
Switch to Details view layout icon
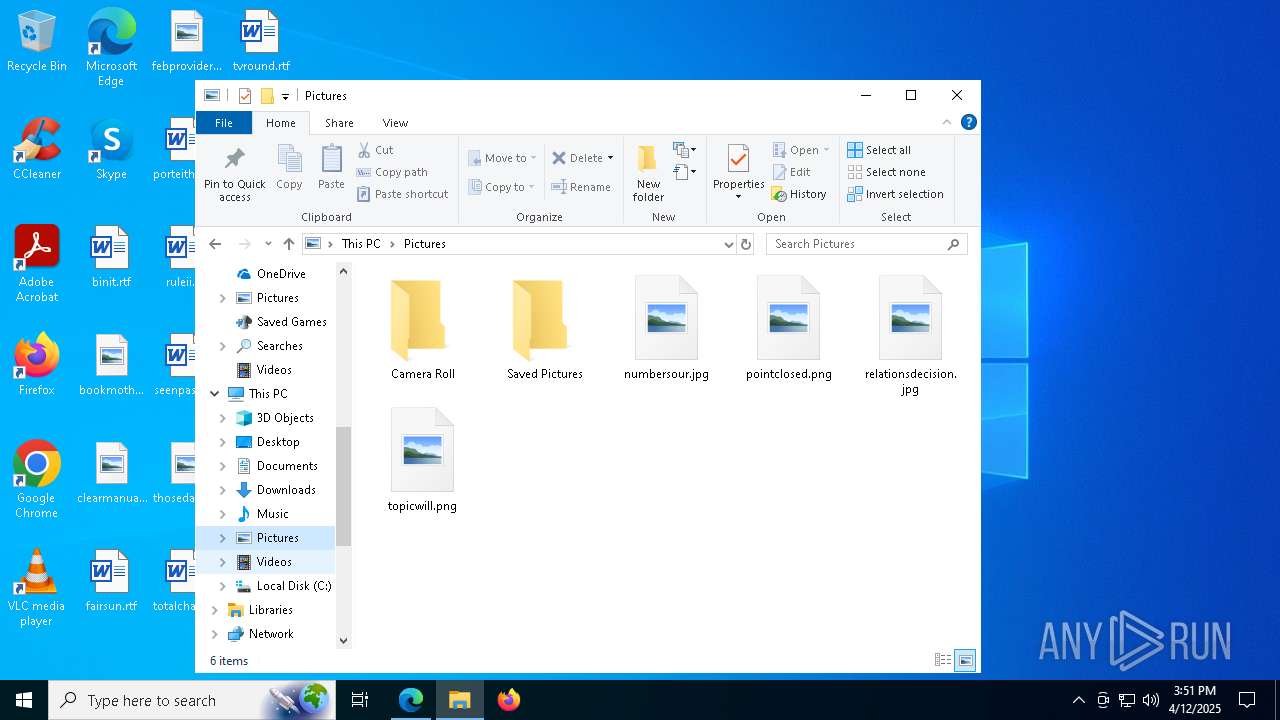(942, 660)
